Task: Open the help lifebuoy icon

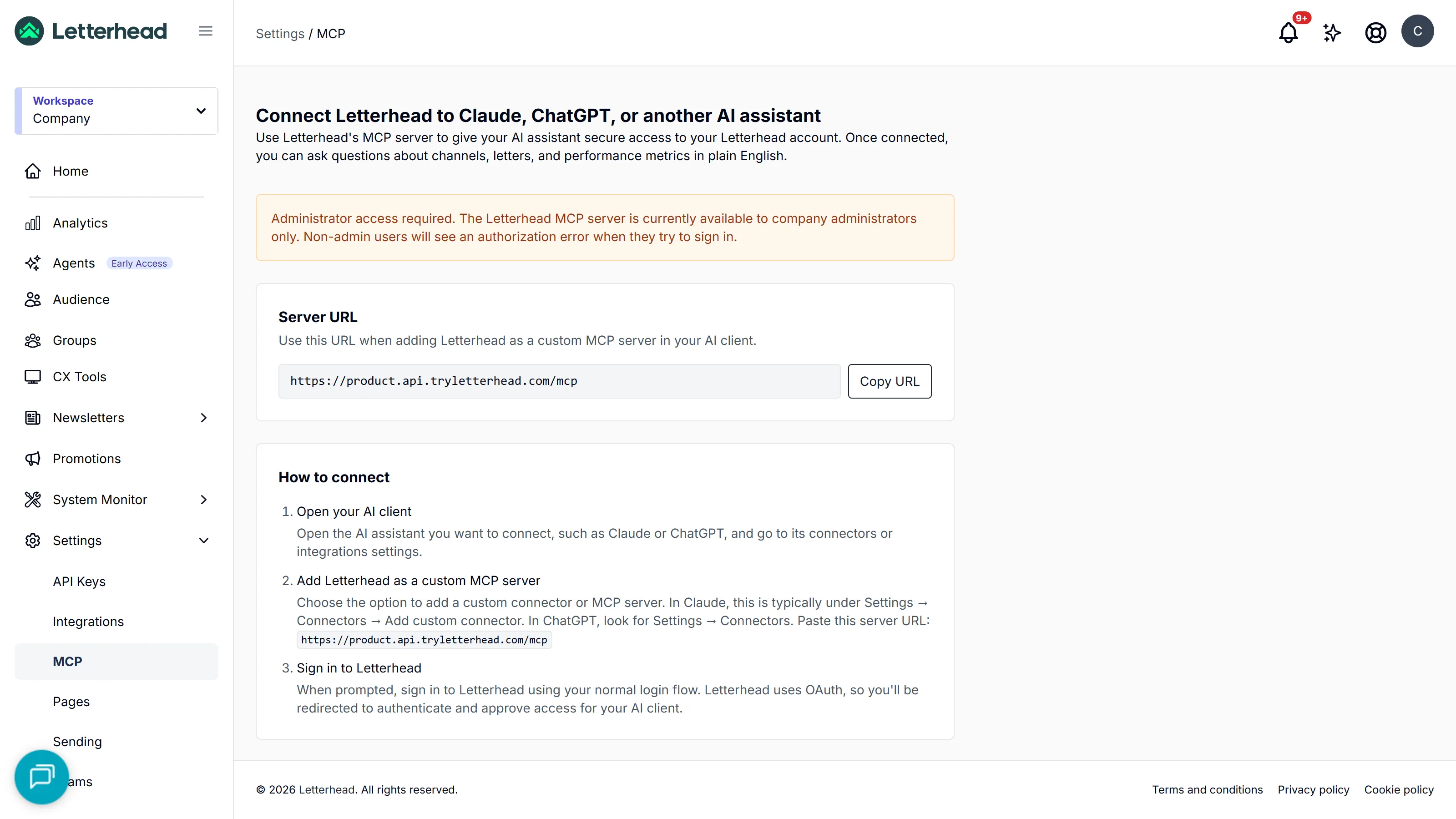Action: [x=1375, y=32]
